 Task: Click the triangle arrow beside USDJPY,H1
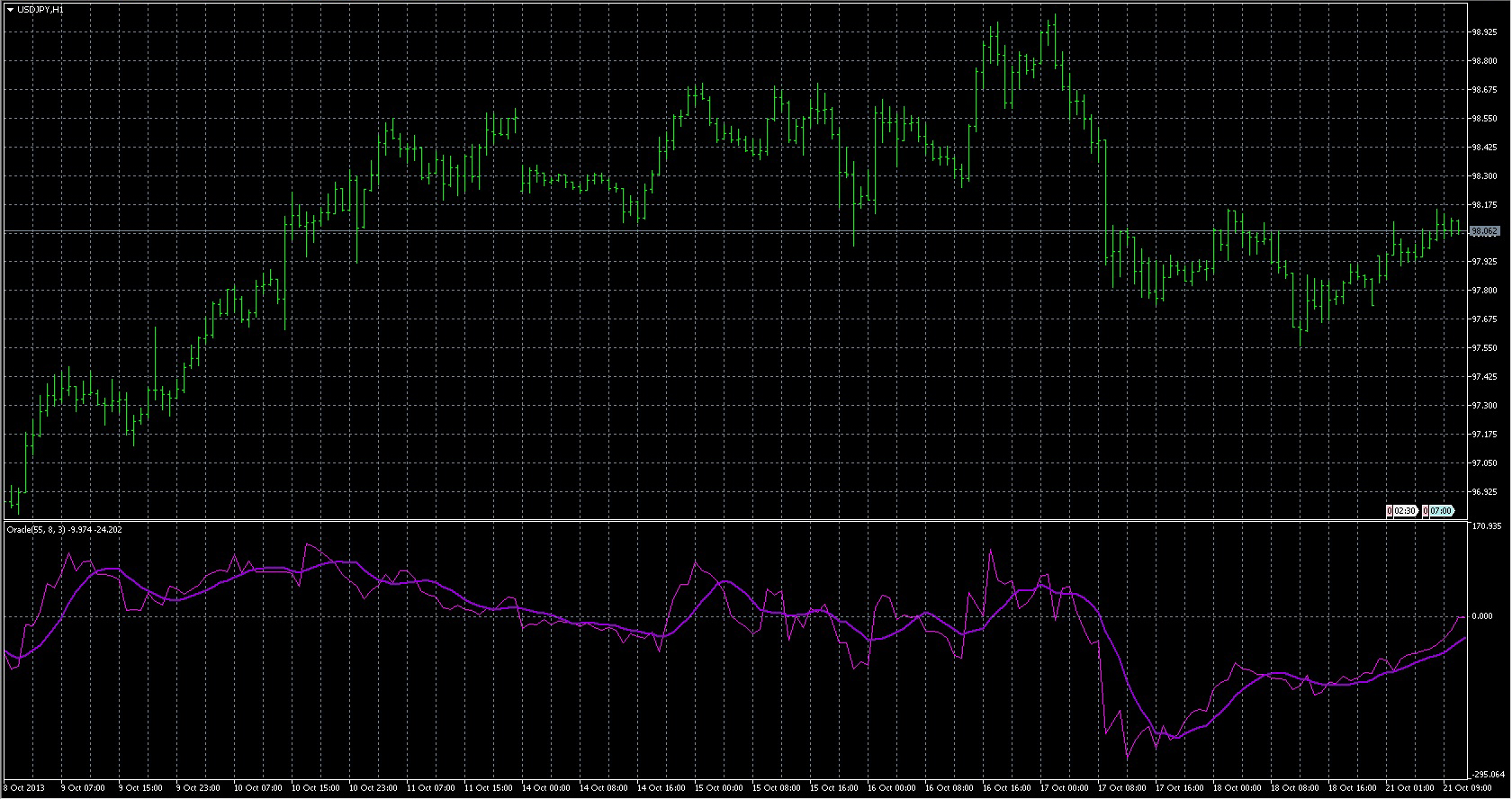pyautogui.click(x=10, y=9)
